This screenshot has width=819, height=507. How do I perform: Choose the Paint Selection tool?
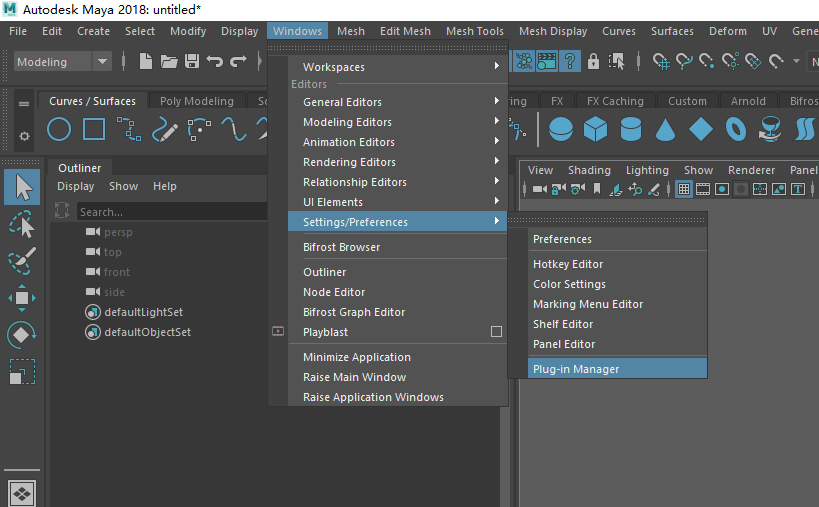[22, 261]
